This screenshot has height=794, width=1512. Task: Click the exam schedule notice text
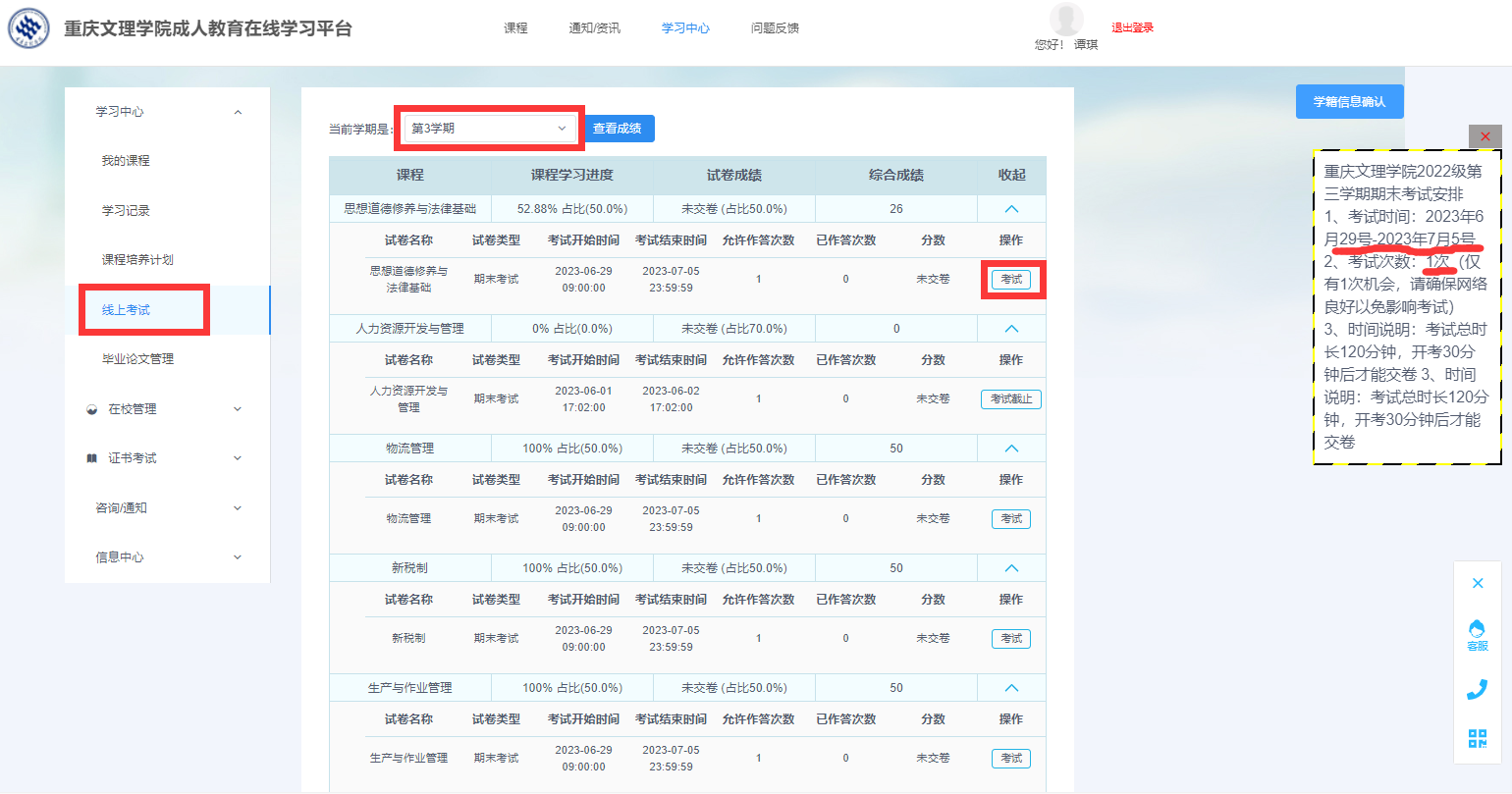(x=1407, y=307)
